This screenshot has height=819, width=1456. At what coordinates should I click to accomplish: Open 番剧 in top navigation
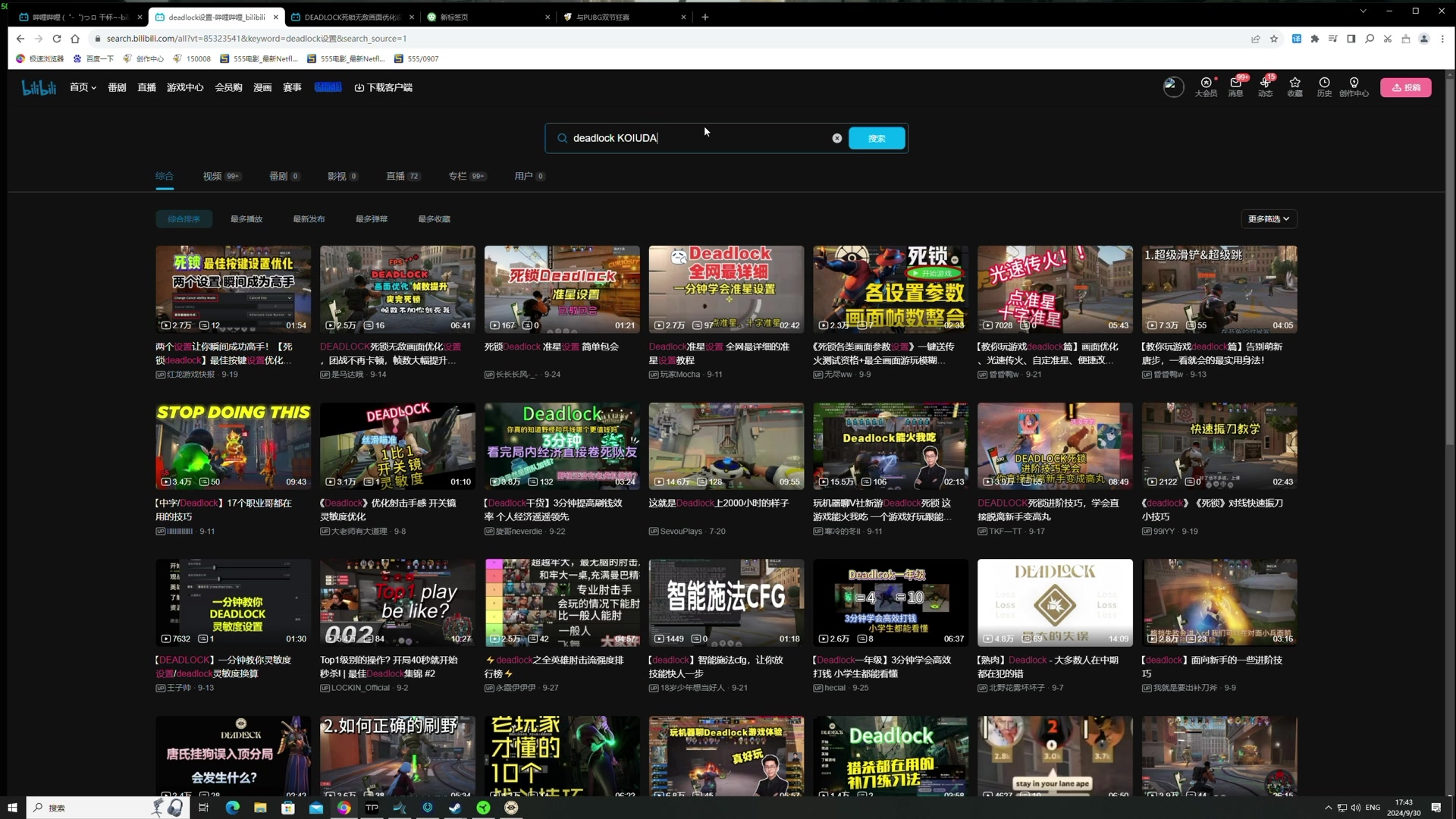point(117,87)
